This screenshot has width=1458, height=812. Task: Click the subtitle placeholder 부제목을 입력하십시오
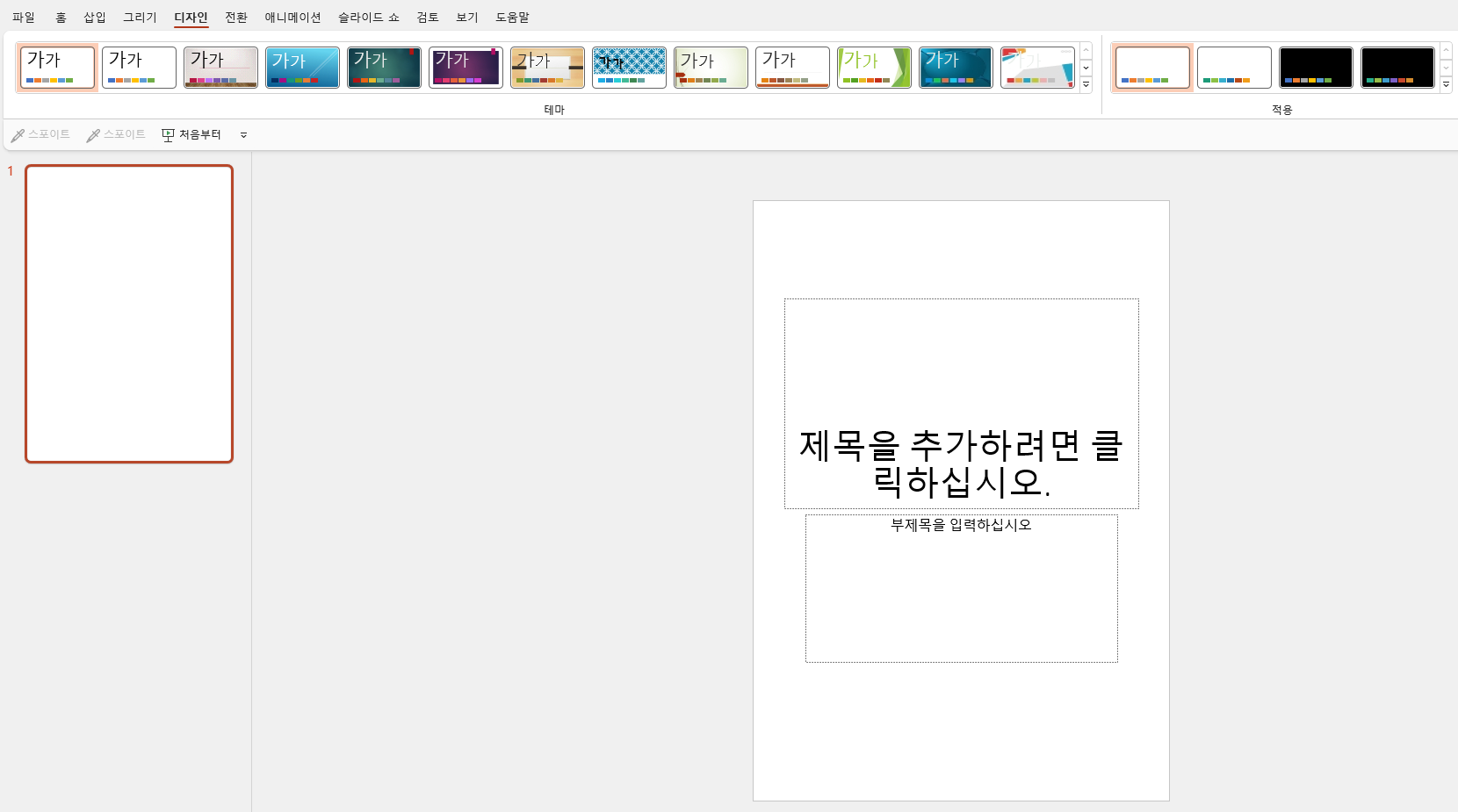click(x=961, y=588)
